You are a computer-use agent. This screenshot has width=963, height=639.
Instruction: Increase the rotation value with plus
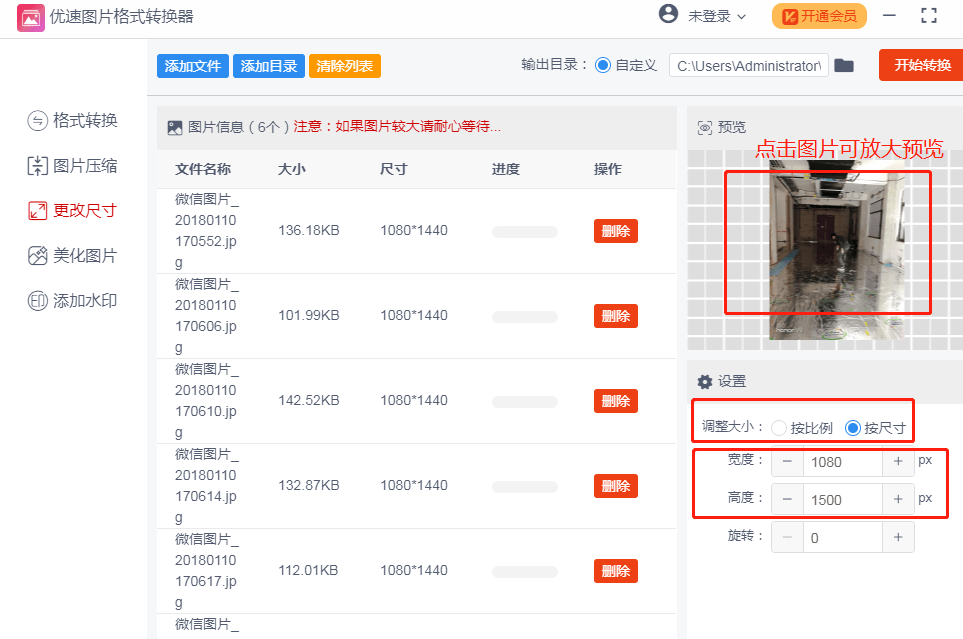point(898,538)
